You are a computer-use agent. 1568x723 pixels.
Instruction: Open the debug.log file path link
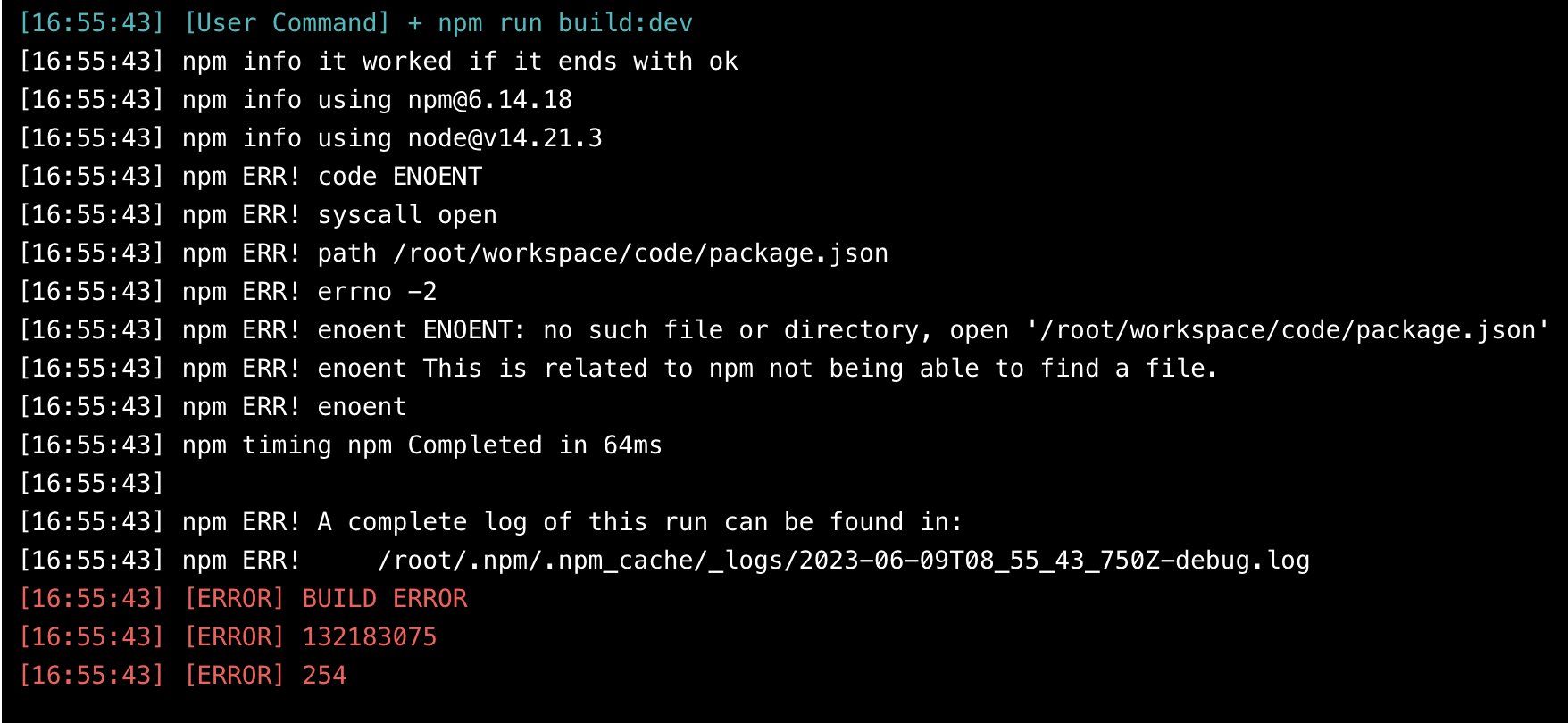tap(844, 561)
